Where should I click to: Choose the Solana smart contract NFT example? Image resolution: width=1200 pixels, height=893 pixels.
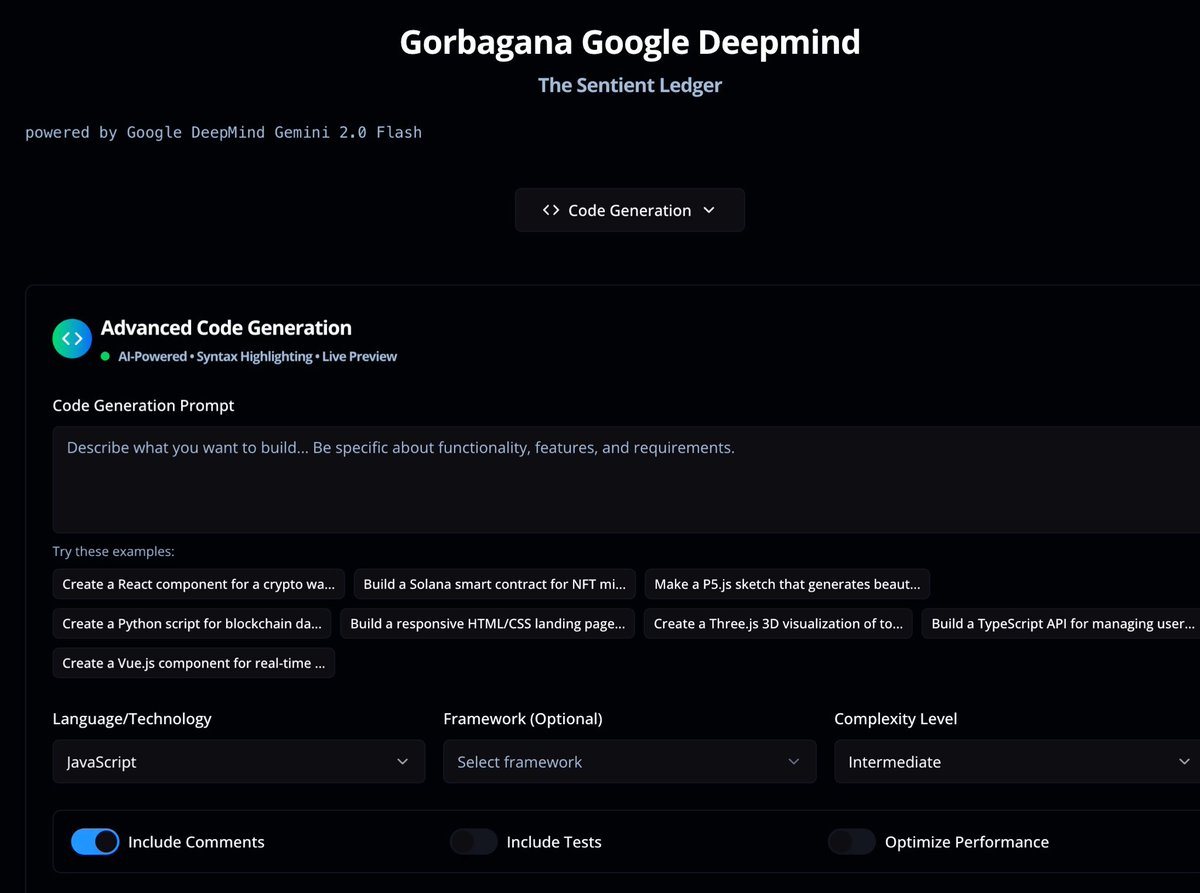click(495, 584)
